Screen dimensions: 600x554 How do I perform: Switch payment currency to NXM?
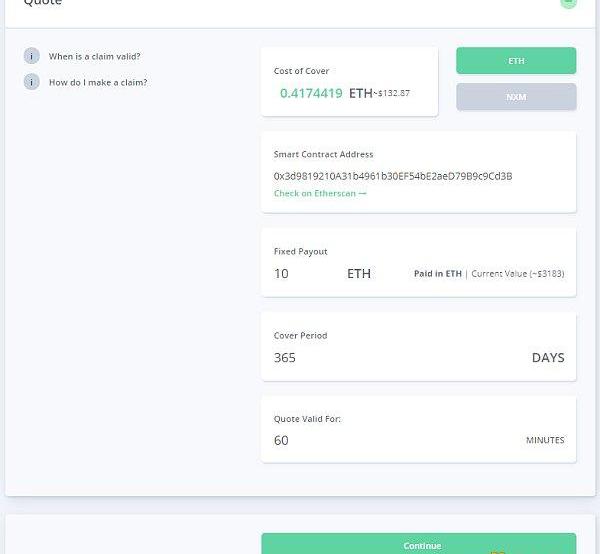[x=516, y=97]
